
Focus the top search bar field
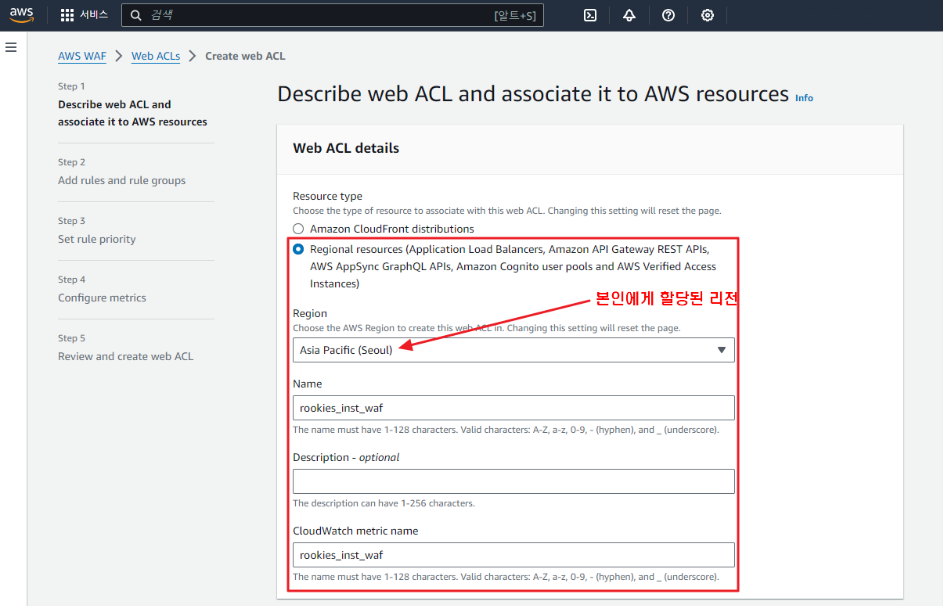pos(332,16)
